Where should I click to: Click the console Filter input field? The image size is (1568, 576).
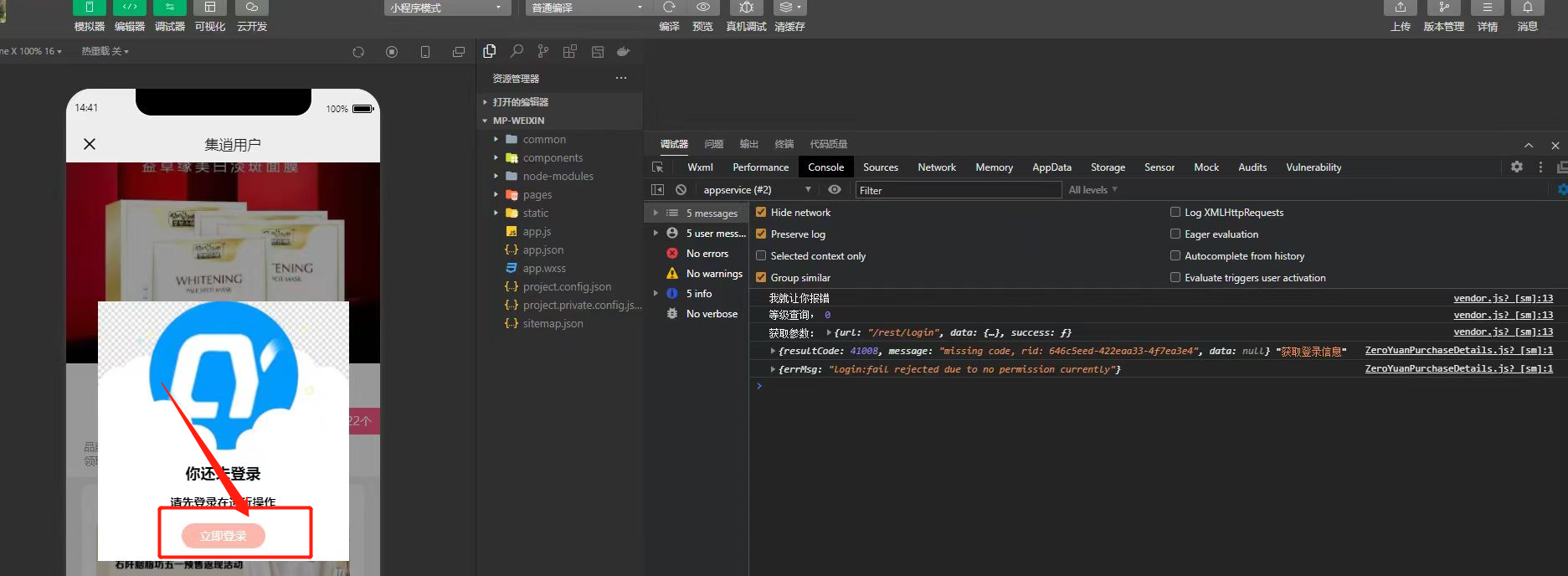(x=958, y=190)
